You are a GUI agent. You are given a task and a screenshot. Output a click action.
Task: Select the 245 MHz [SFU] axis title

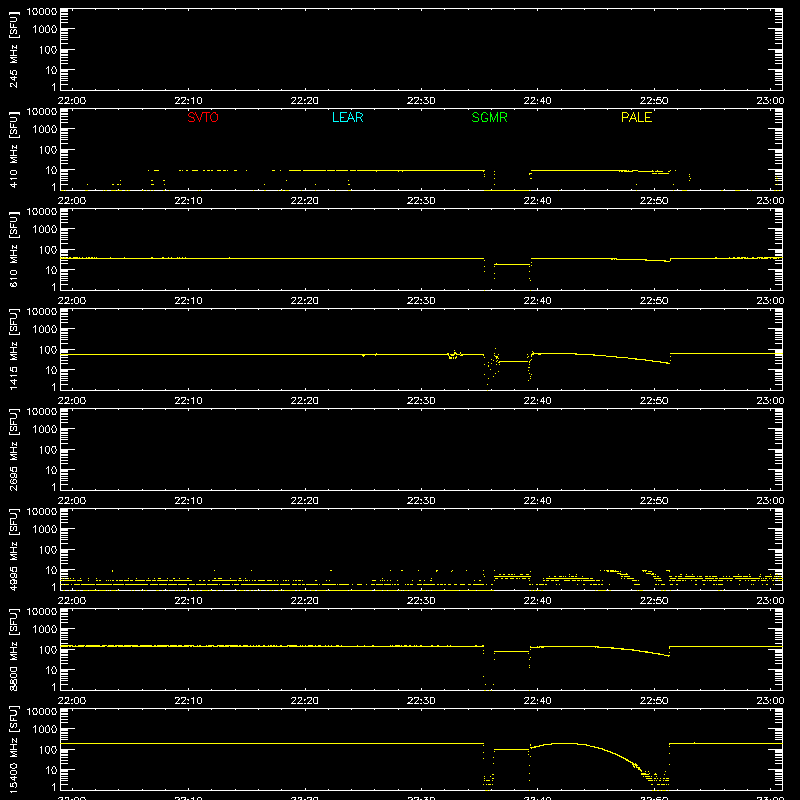pyautogui.click(x=13, y=50)
